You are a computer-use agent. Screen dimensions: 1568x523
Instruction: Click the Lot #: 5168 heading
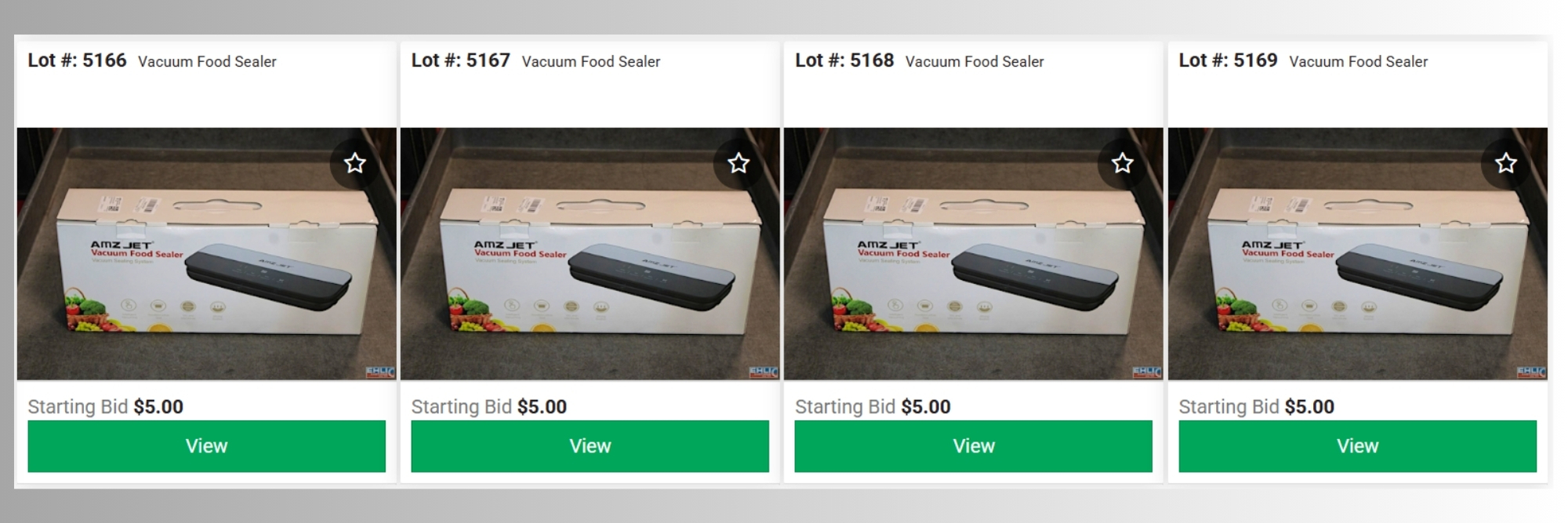click(x=844, y=60)
